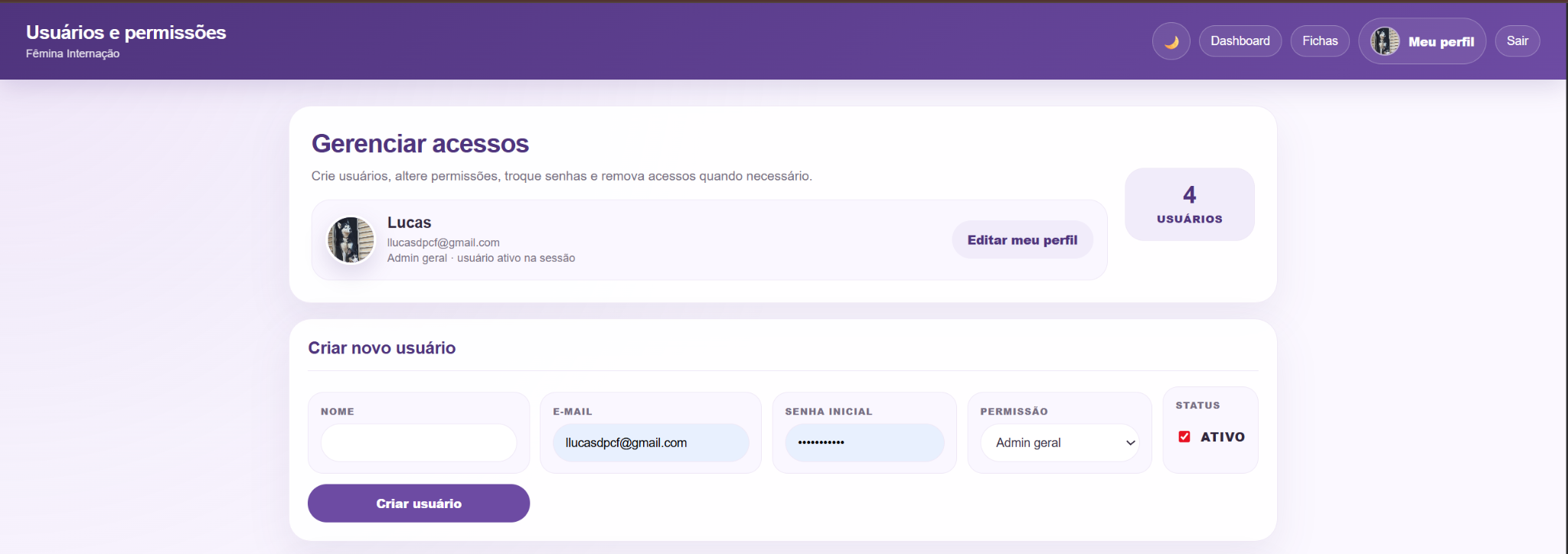Click Lucas's profile photo in the card

coord(351,240)
